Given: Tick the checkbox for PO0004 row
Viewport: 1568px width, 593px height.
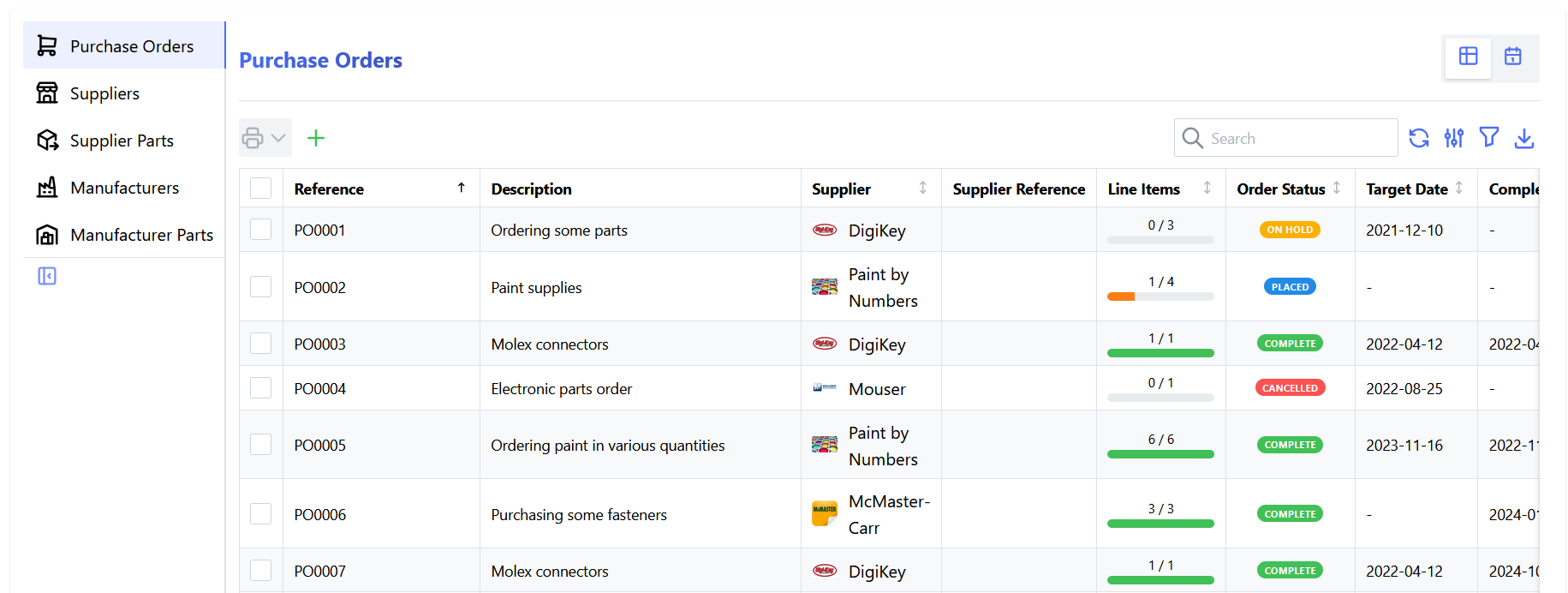Looking at the screenshot, I should click(x=261, y=388).
